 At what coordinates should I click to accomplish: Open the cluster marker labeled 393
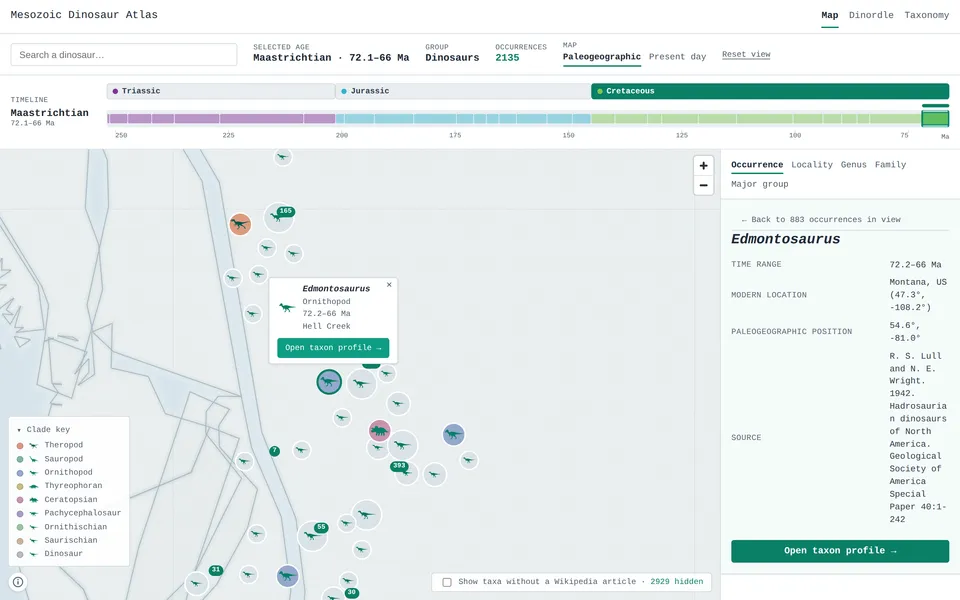tap(405, 471)
